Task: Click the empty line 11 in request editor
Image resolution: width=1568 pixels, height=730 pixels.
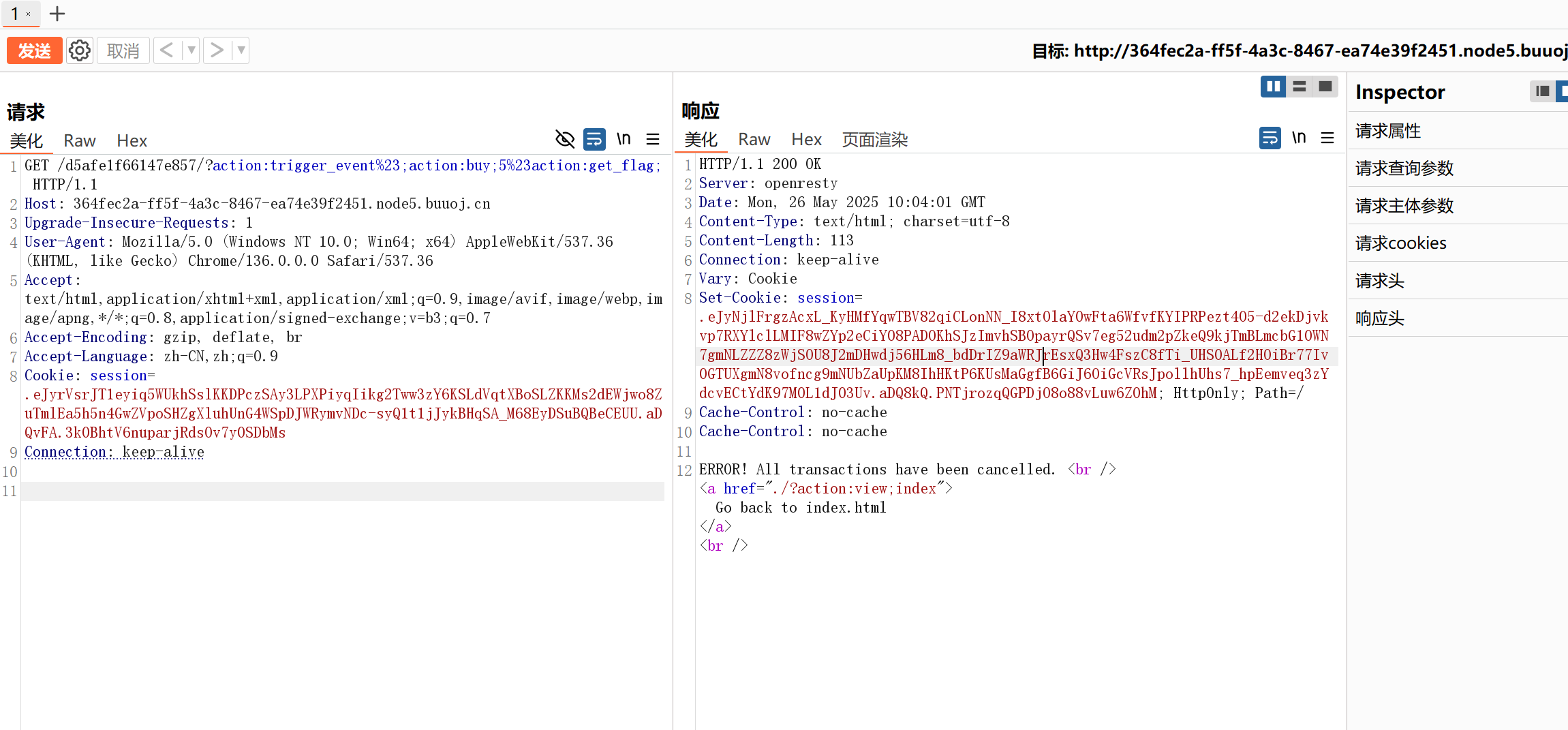Action: pyautogui.click(x=341, y=491)
